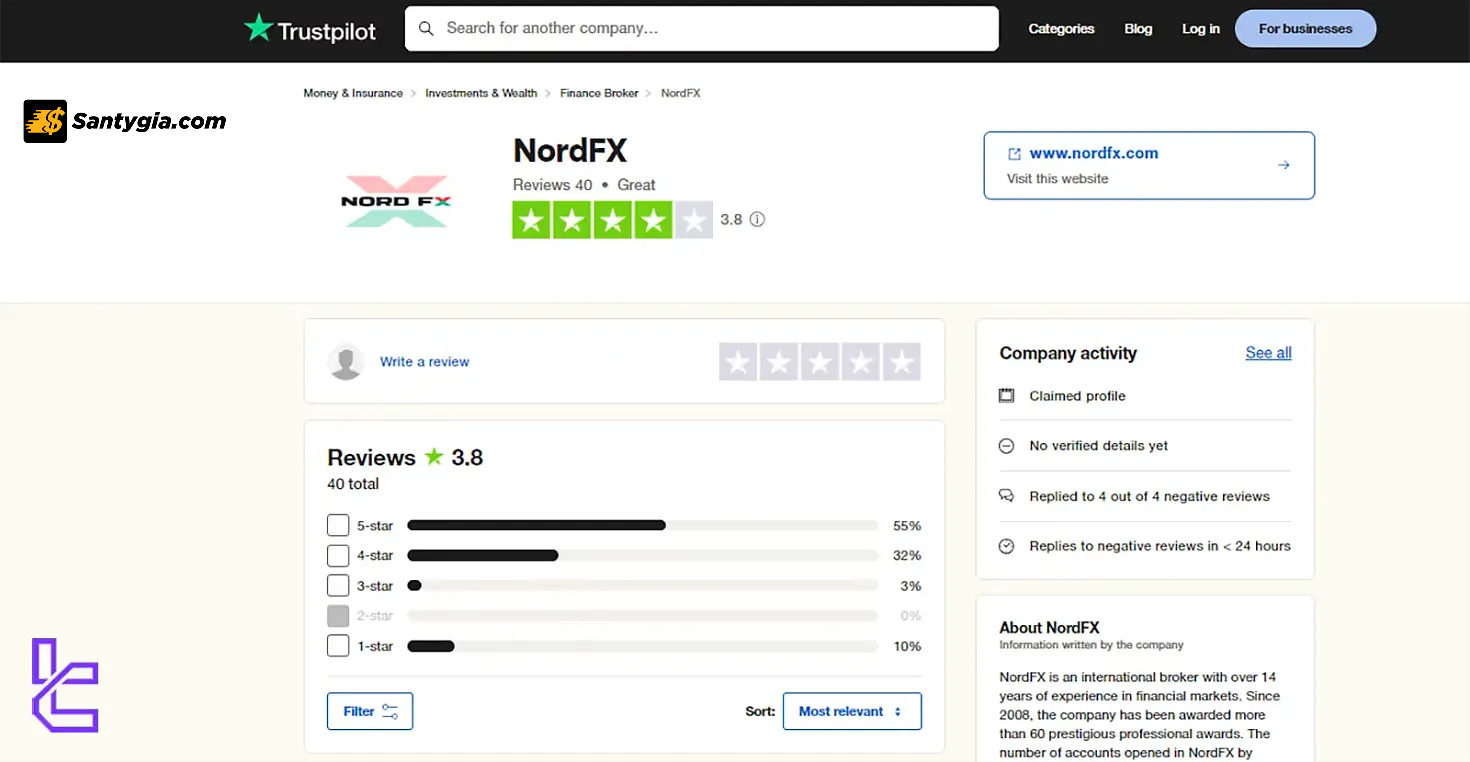Viewport: 1470px width, 762px height.
Task: Click the For businesses button
Action: (x=1305, y=29)
